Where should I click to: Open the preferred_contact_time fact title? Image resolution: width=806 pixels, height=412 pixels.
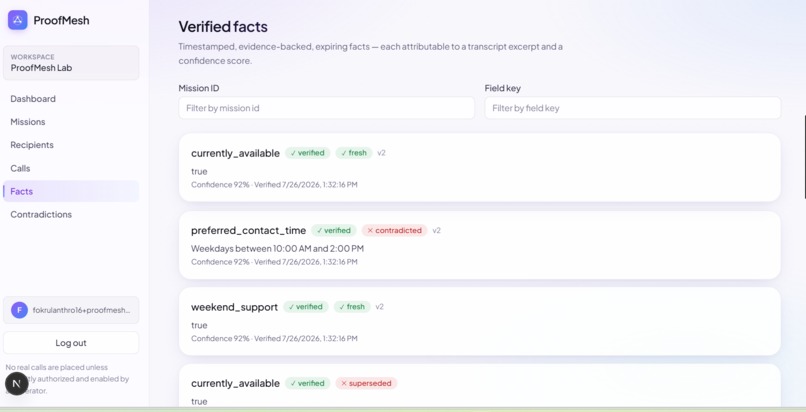[248, 230]
